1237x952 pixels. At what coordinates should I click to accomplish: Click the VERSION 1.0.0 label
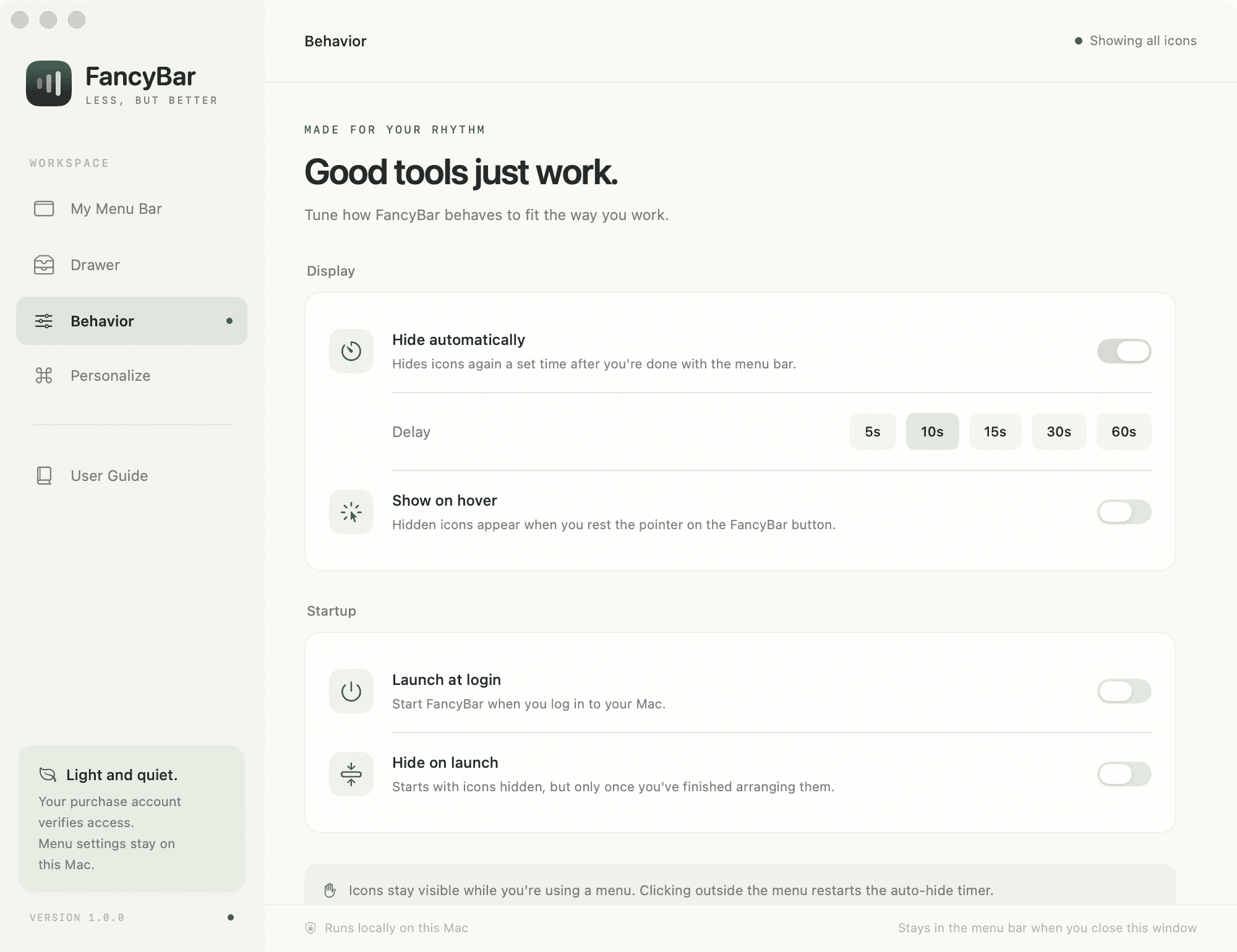[77, 917]
